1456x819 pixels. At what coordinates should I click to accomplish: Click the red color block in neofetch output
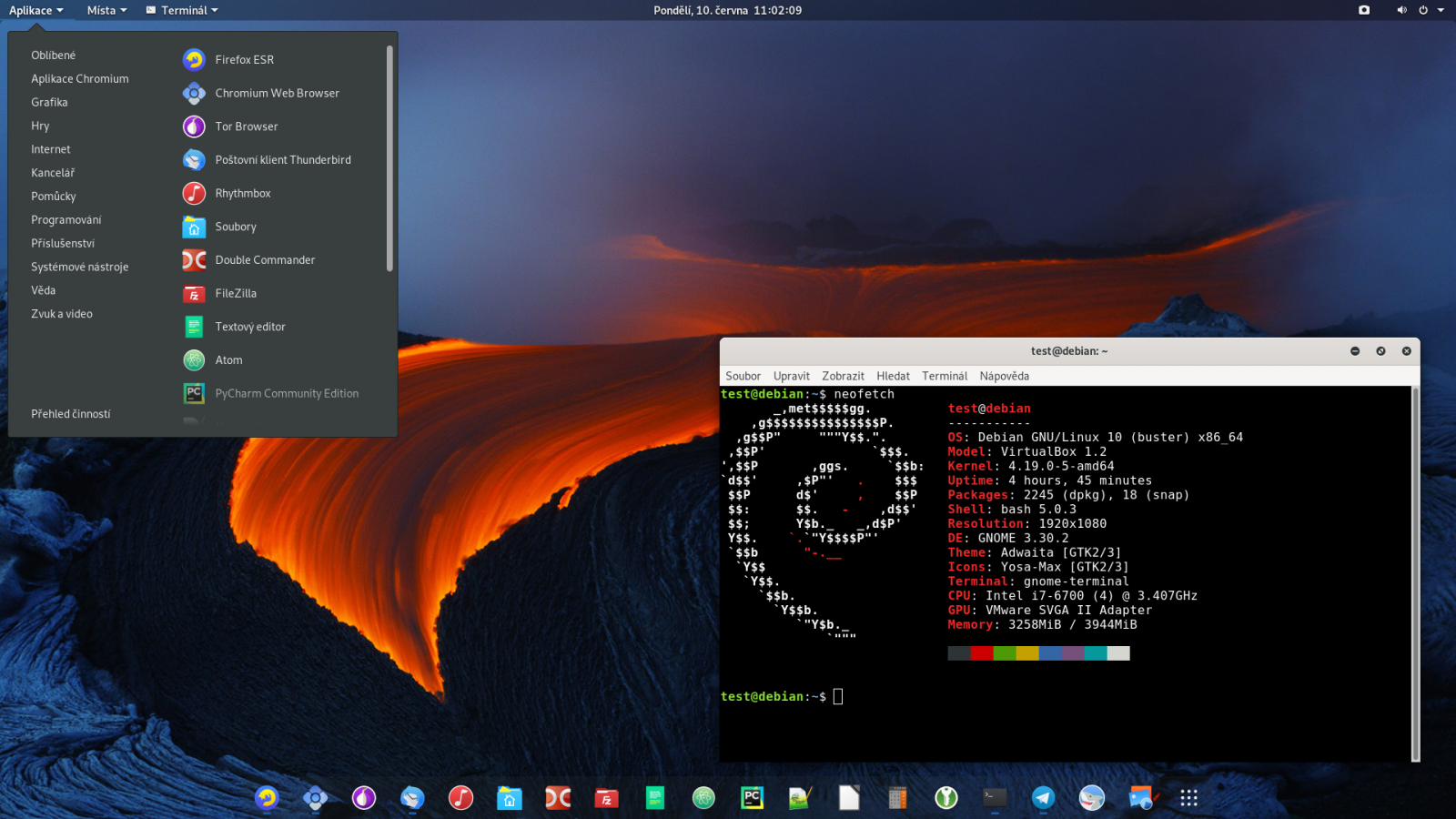click(x=981, y=653)
